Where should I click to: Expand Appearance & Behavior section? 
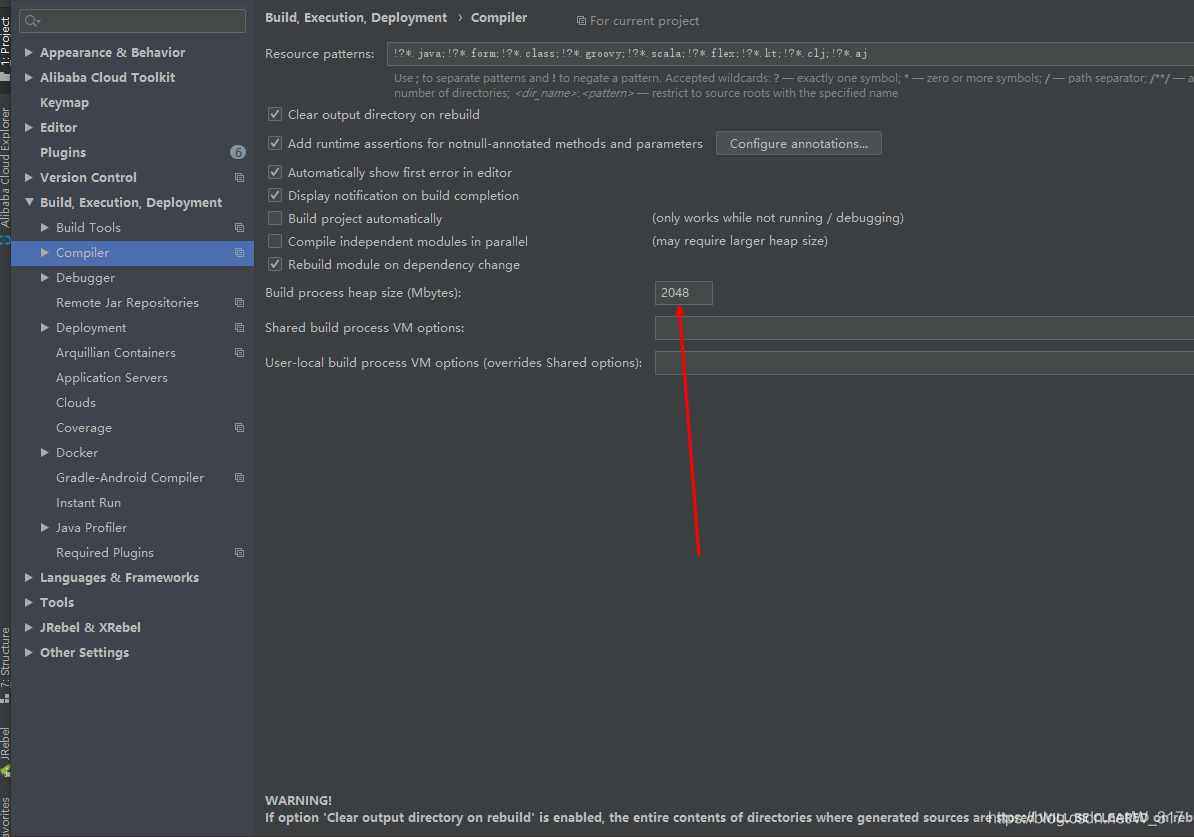click(29, 53)
